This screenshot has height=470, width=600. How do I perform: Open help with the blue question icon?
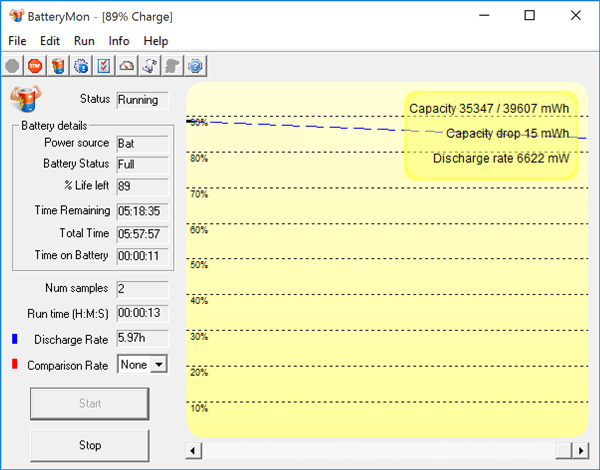tap(195, 66)
